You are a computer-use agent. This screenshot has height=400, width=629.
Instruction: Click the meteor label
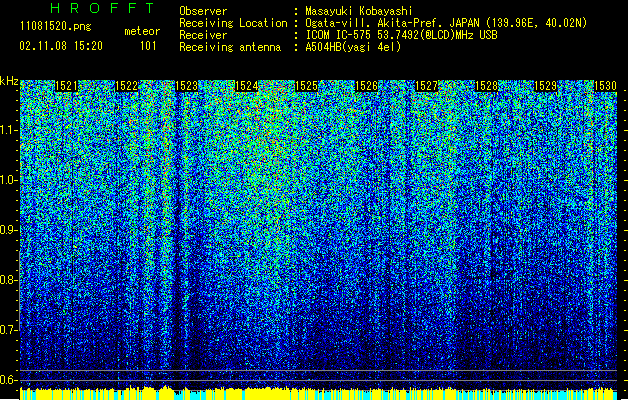[x=142, y=31]
